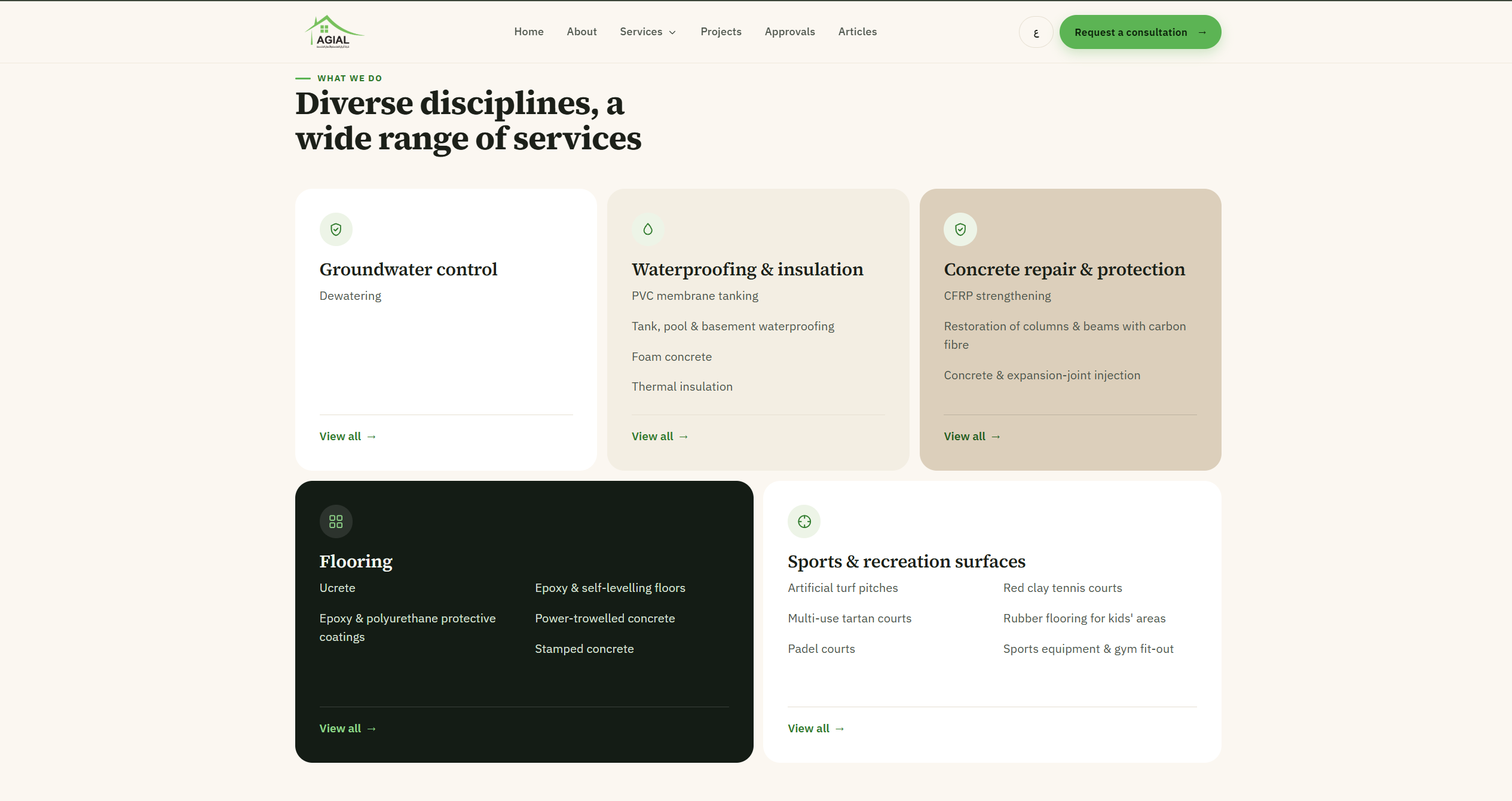Click the Sports & recreation surfaces heading
Screen dimensions: 1512x801
coord(906,561)
